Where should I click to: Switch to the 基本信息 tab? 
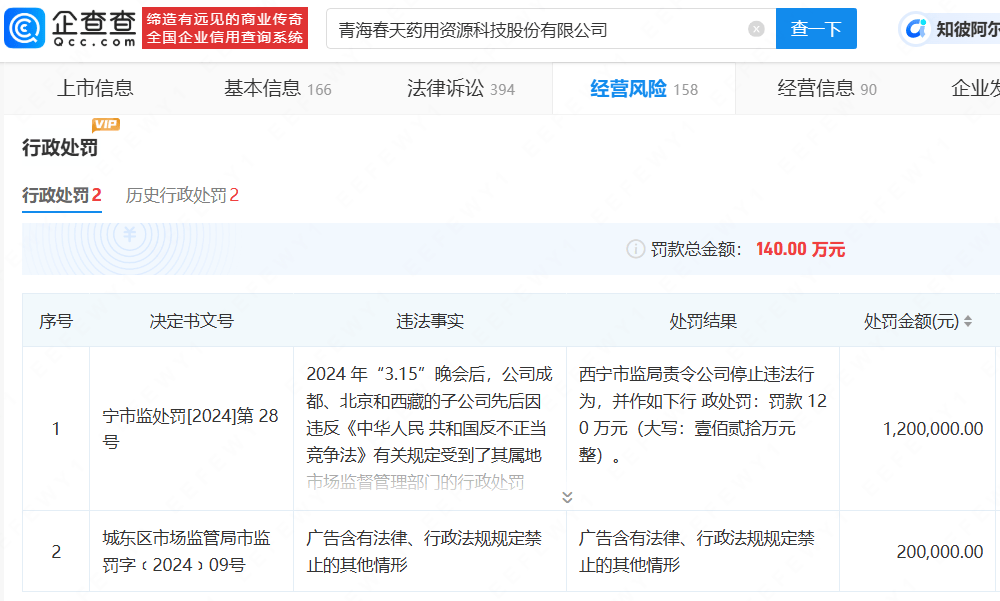point(277,89)
